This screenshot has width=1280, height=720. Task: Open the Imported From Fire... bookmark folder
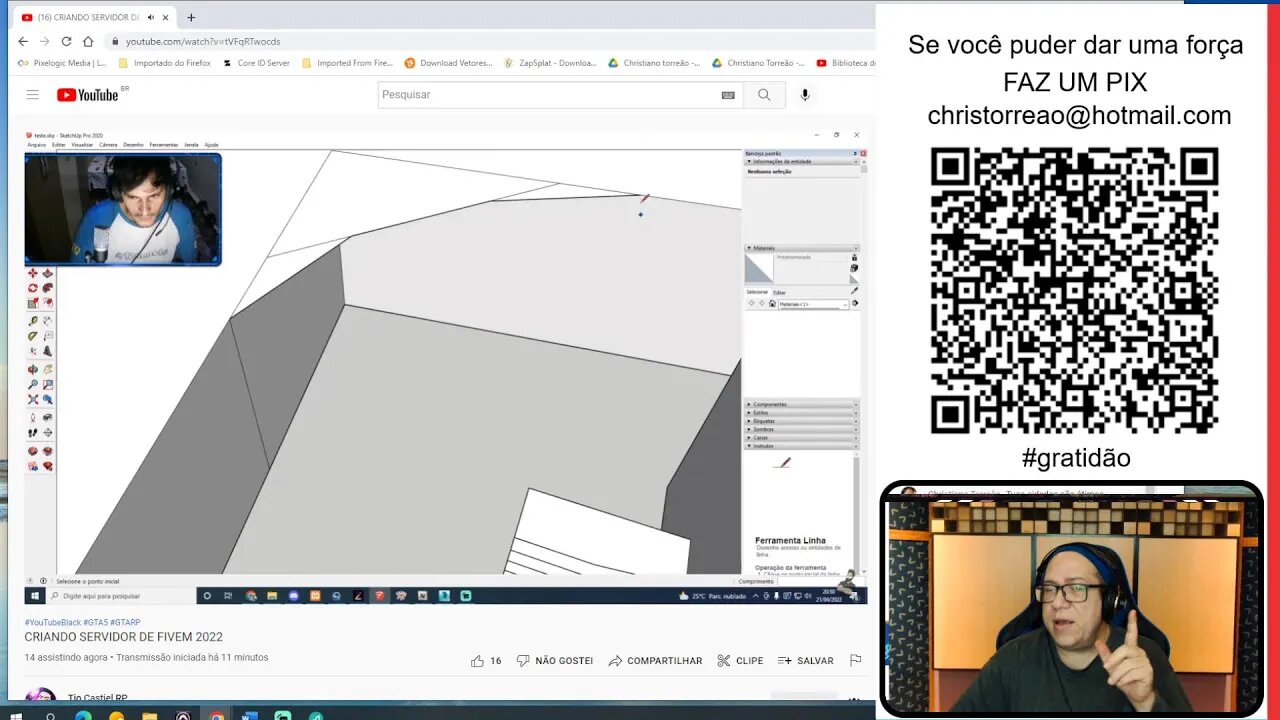[347, 63]
